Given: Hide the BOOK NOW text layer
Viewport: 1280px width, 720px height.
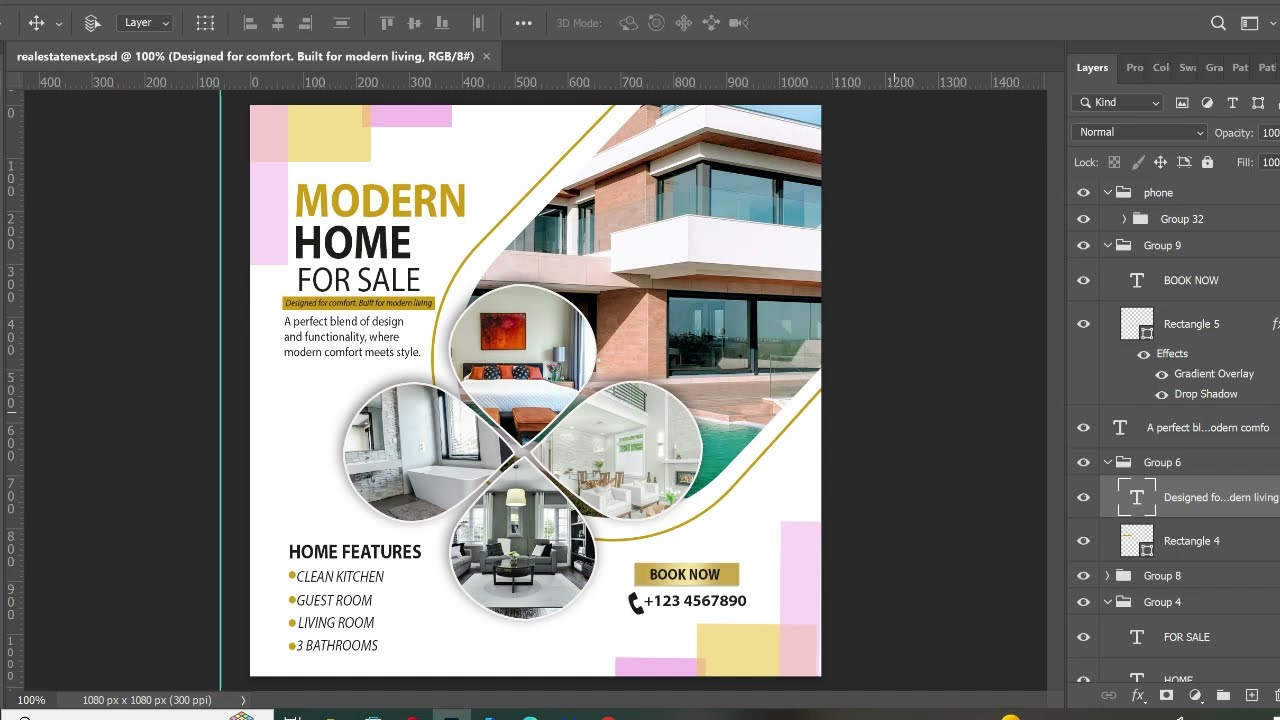Looking at the screenshot, I should pyautogui.click(x=1083, y=281).
